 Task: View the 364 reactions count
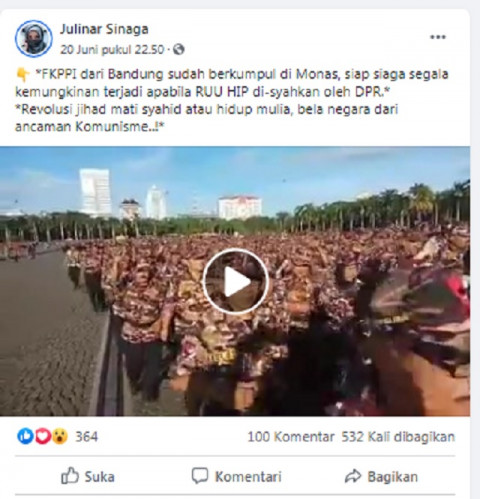tap(86, 436)
